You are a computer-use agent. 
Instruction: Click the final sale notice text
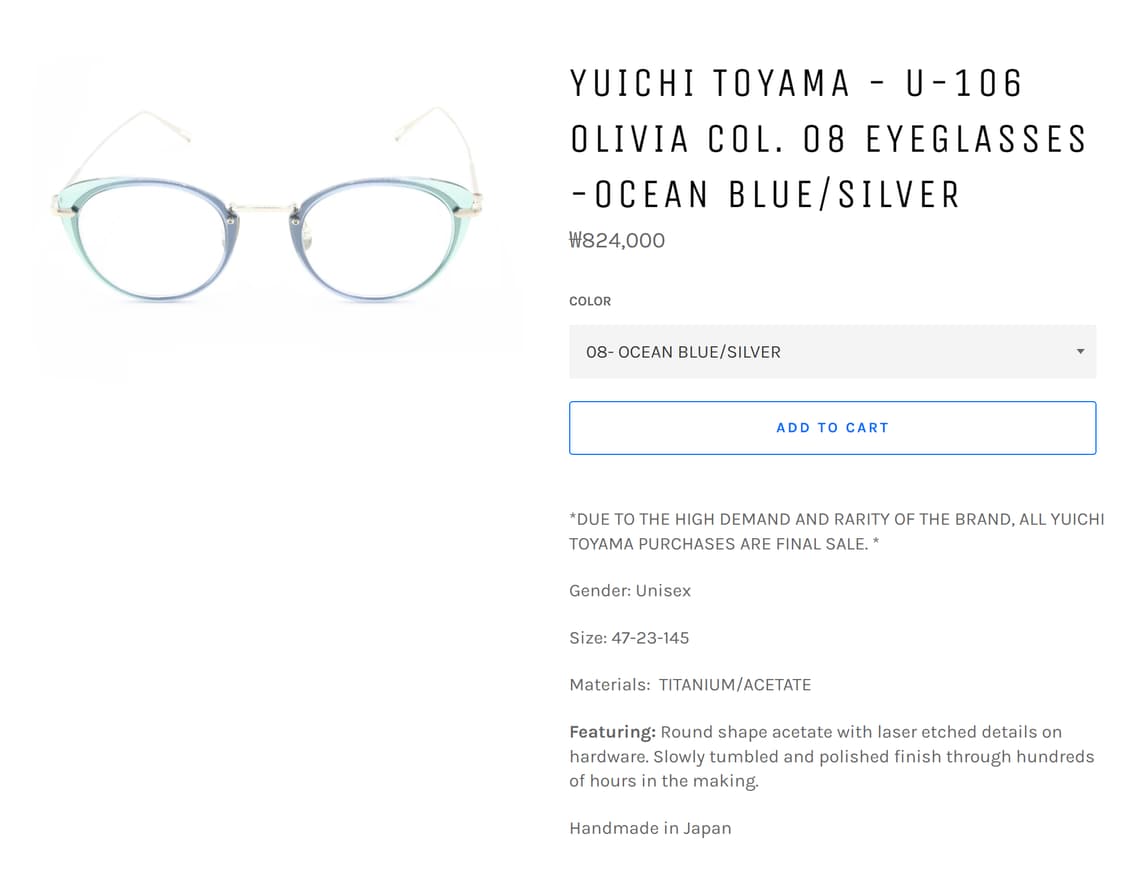point(836,532)
